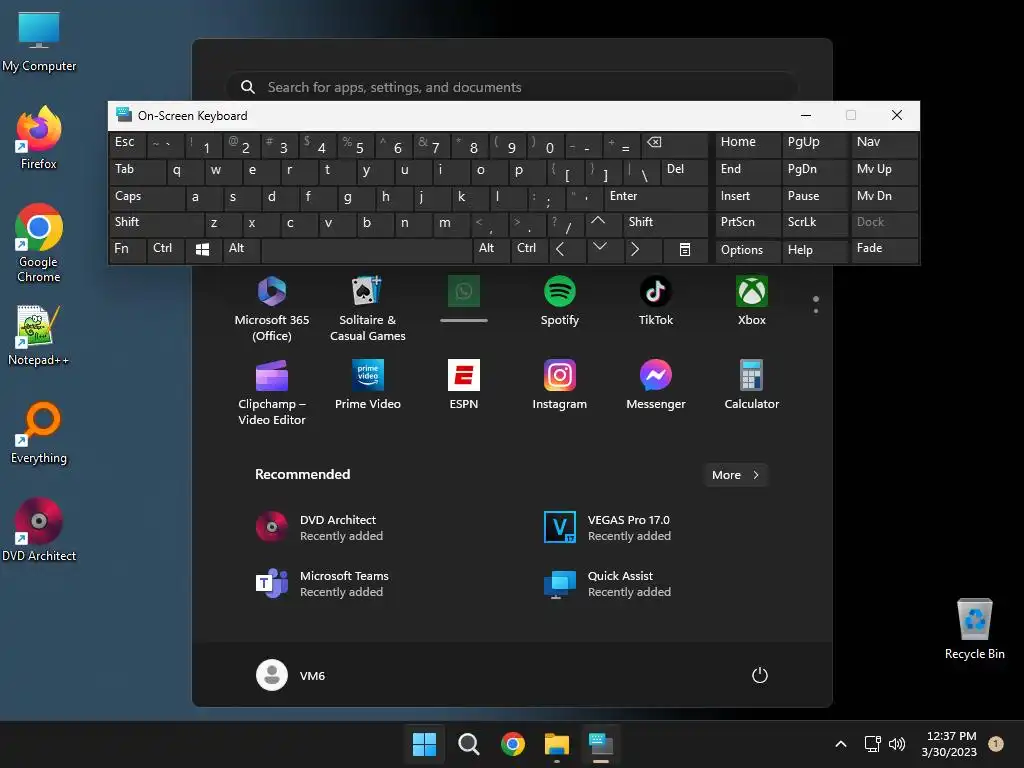Open the Recycle Bin desktop icon
The width and height of the screenshot is (1024, 768).
coord(974,629)
